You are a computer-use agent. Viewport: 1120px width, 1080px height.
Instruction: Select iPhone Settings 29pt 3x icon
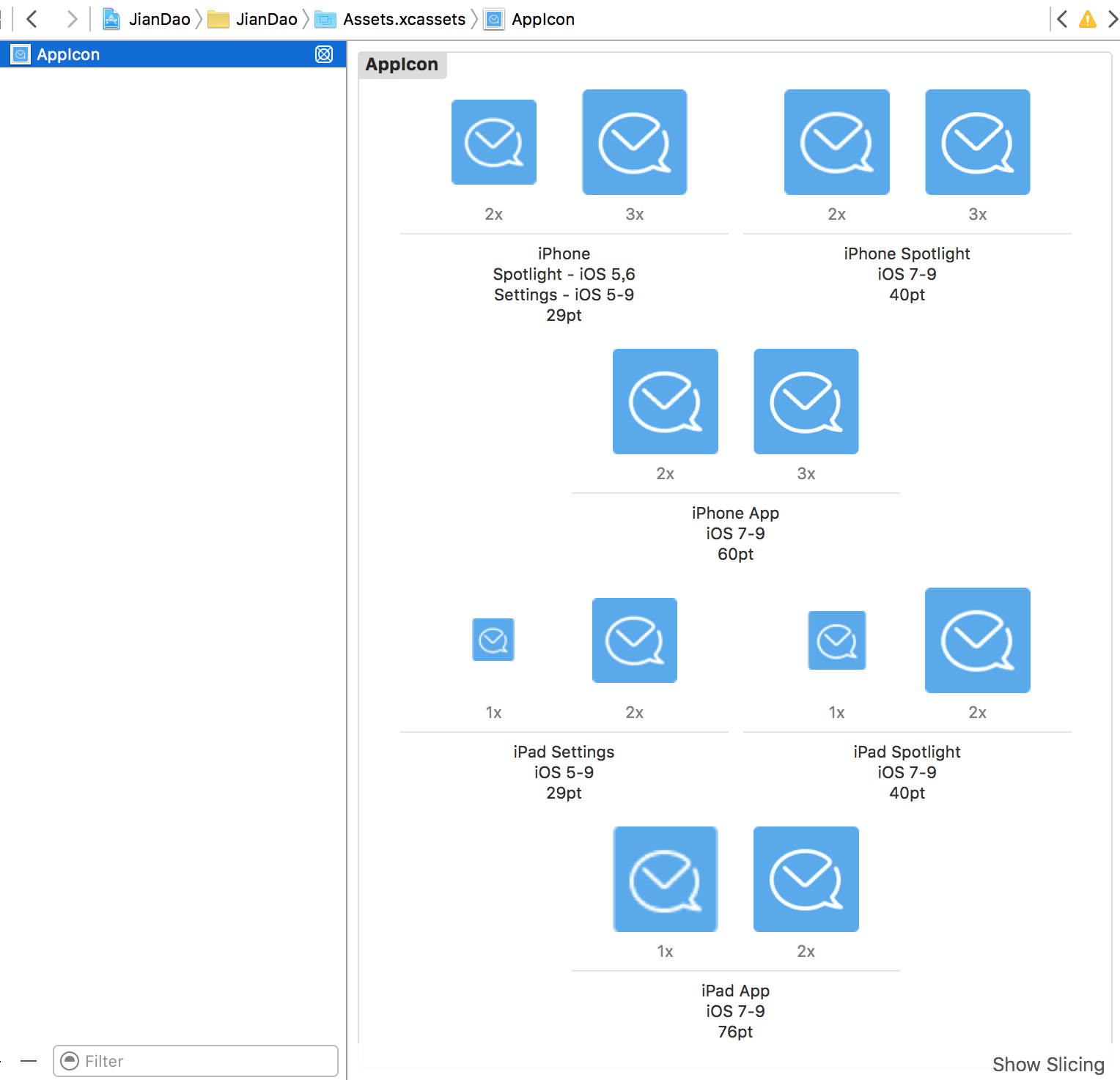[635, 142]
